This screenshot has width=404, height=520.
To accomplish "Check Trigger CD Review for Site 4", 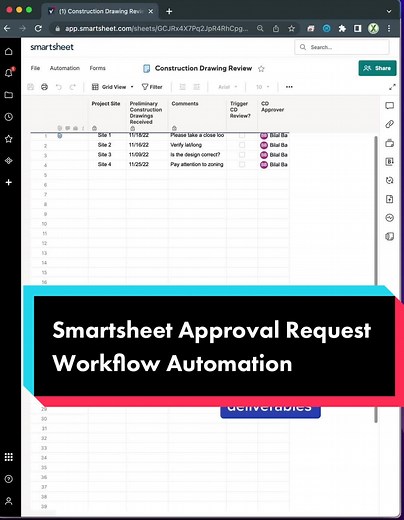I will click(x=242, y=164).
